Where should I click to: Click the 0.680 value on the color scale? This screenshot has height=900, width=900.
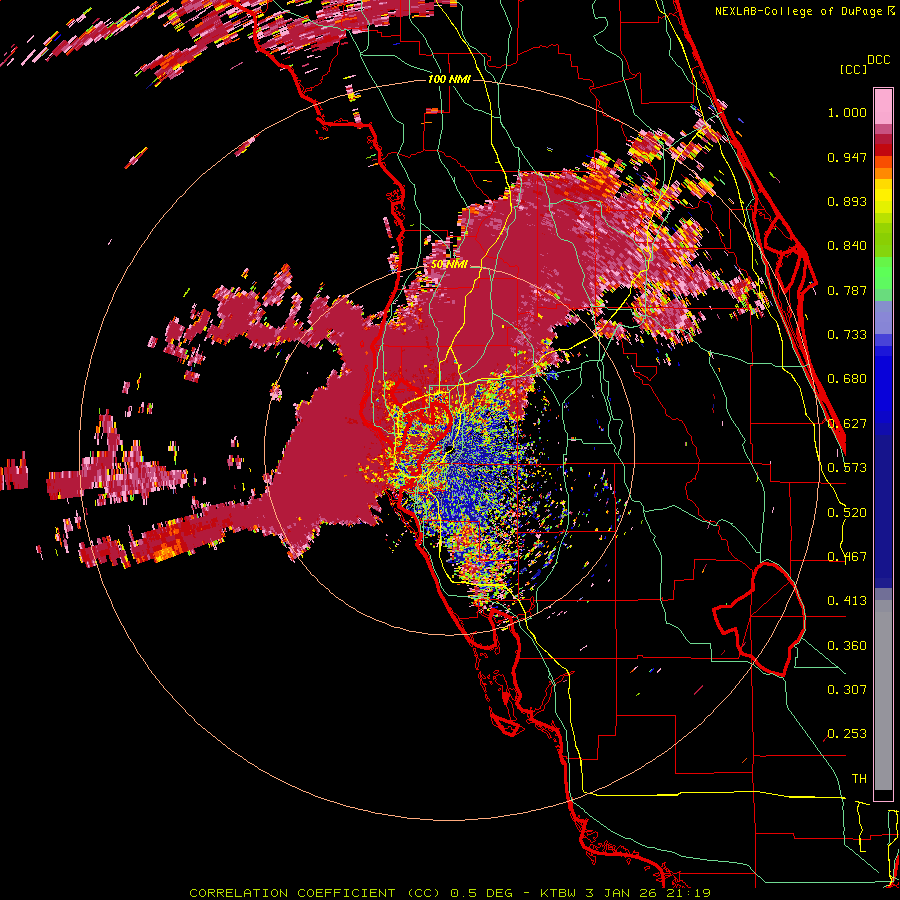coord(847,379)
